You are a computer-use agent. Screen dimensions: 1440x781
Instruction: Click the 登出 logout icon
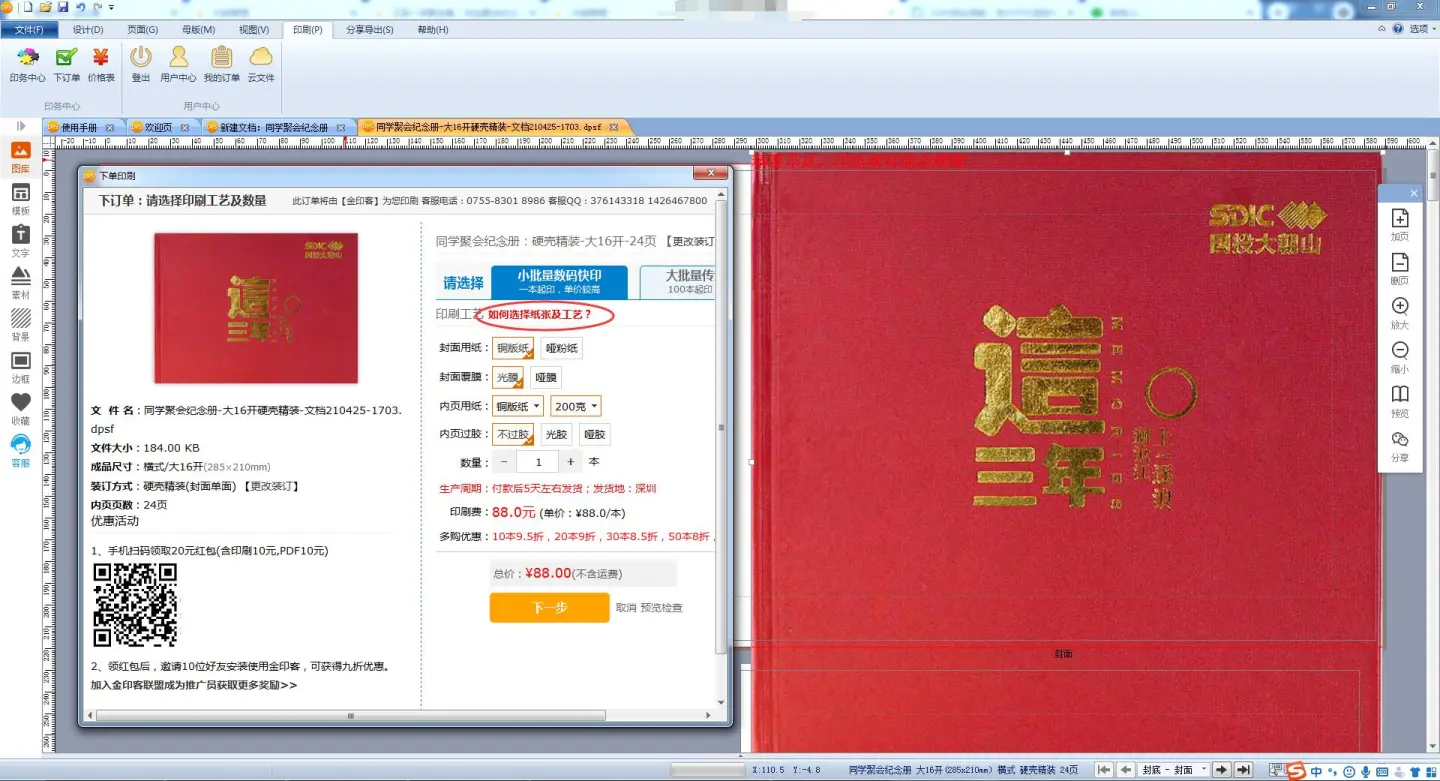pos(141,64)
